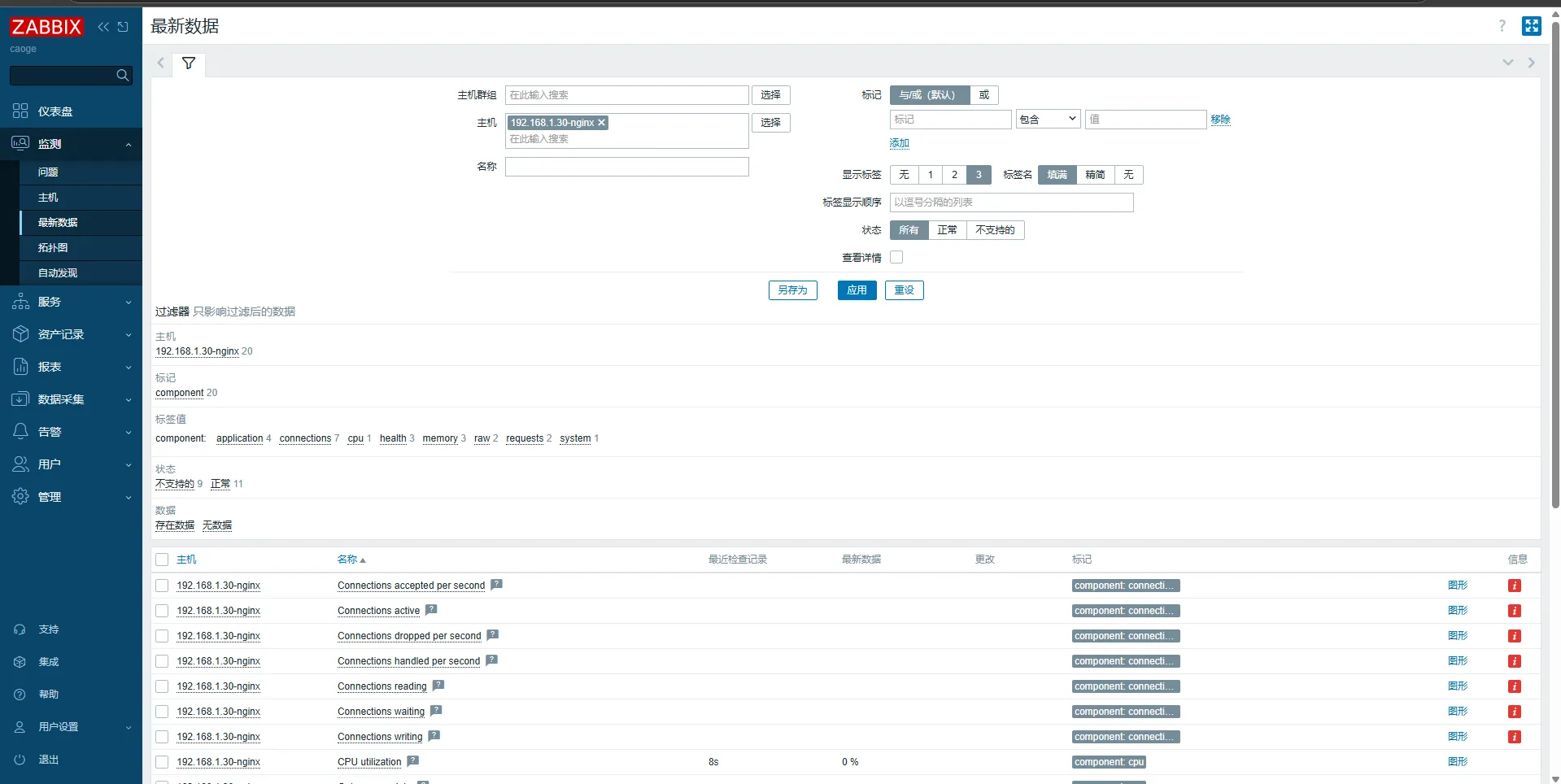Select the 或 (Or) tag evaluation option

click(984, 95)
